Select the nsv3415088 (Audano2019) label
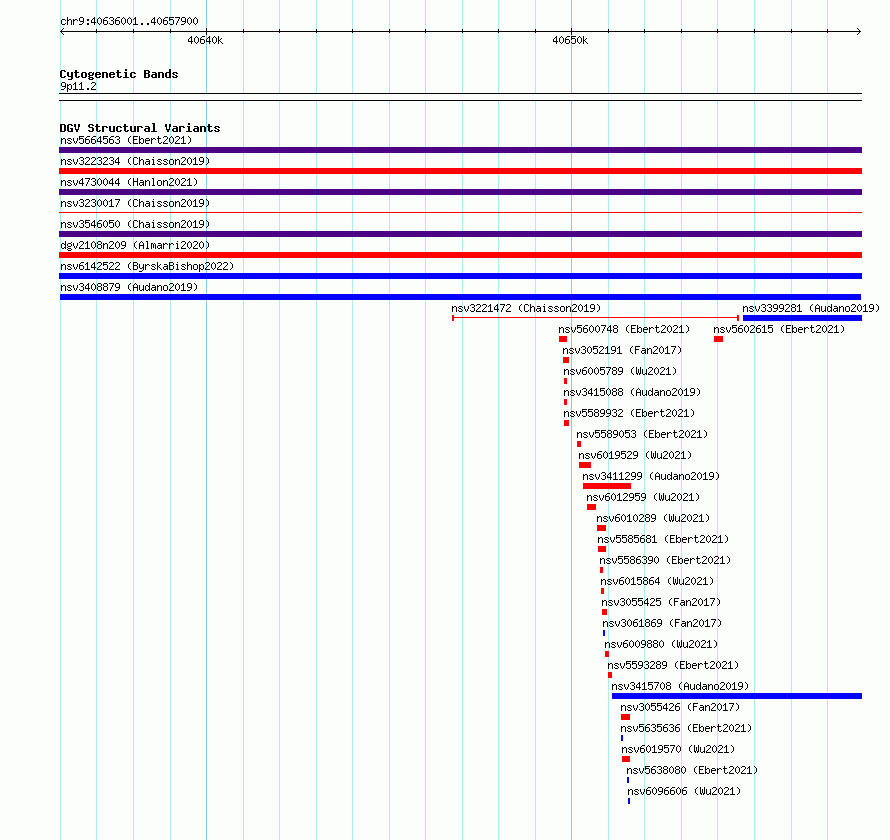Screen dimensions: 890x840 632,392
